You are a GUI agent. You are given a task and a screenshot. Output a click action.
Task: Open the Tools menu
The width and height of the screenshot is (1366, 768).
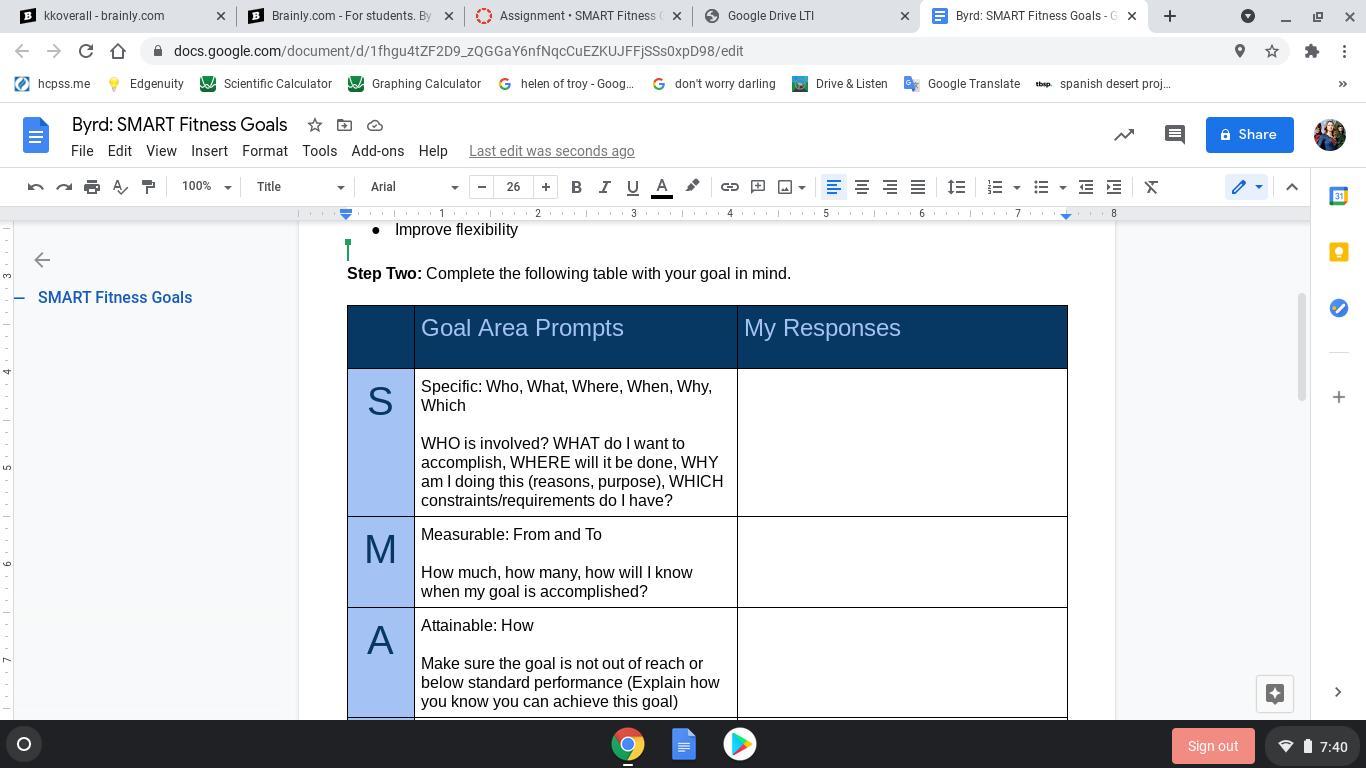coord(319,151)
